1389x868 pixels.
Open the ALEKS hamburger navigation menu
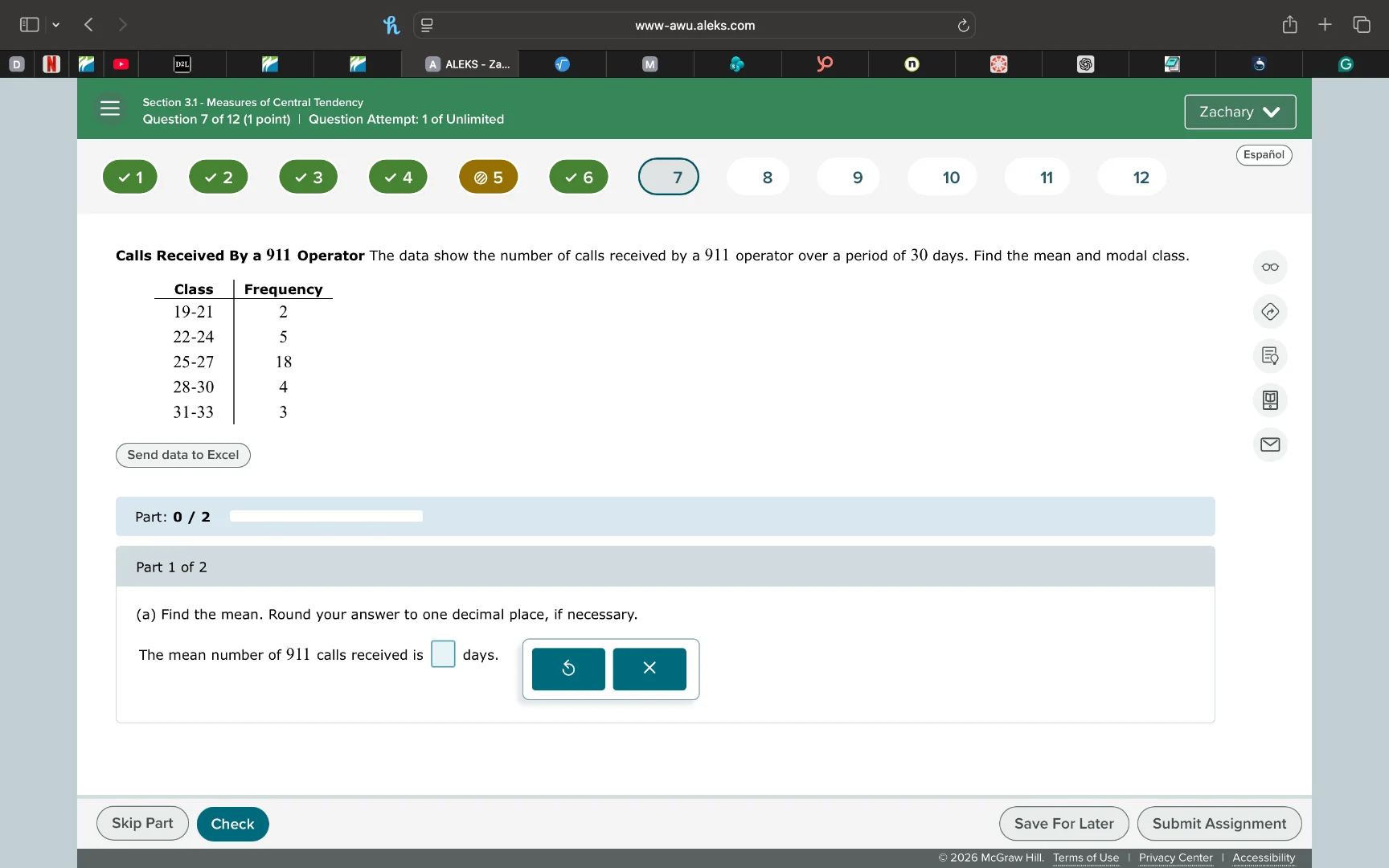(110, 108)
